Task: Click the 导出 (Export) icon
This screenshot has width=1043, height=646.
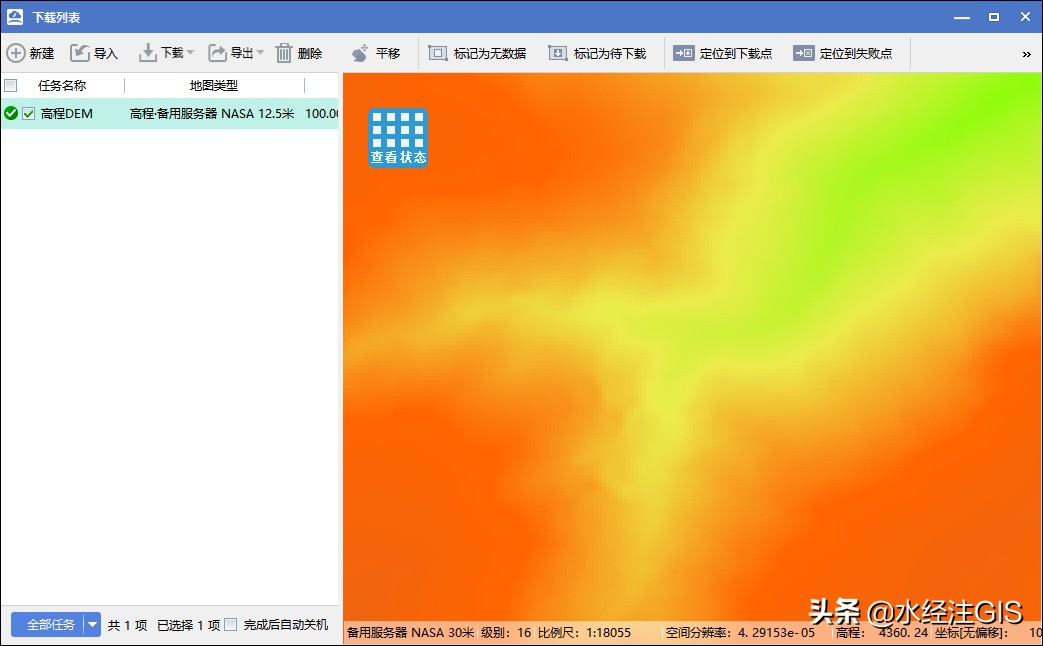Action: tap(218, 53)
